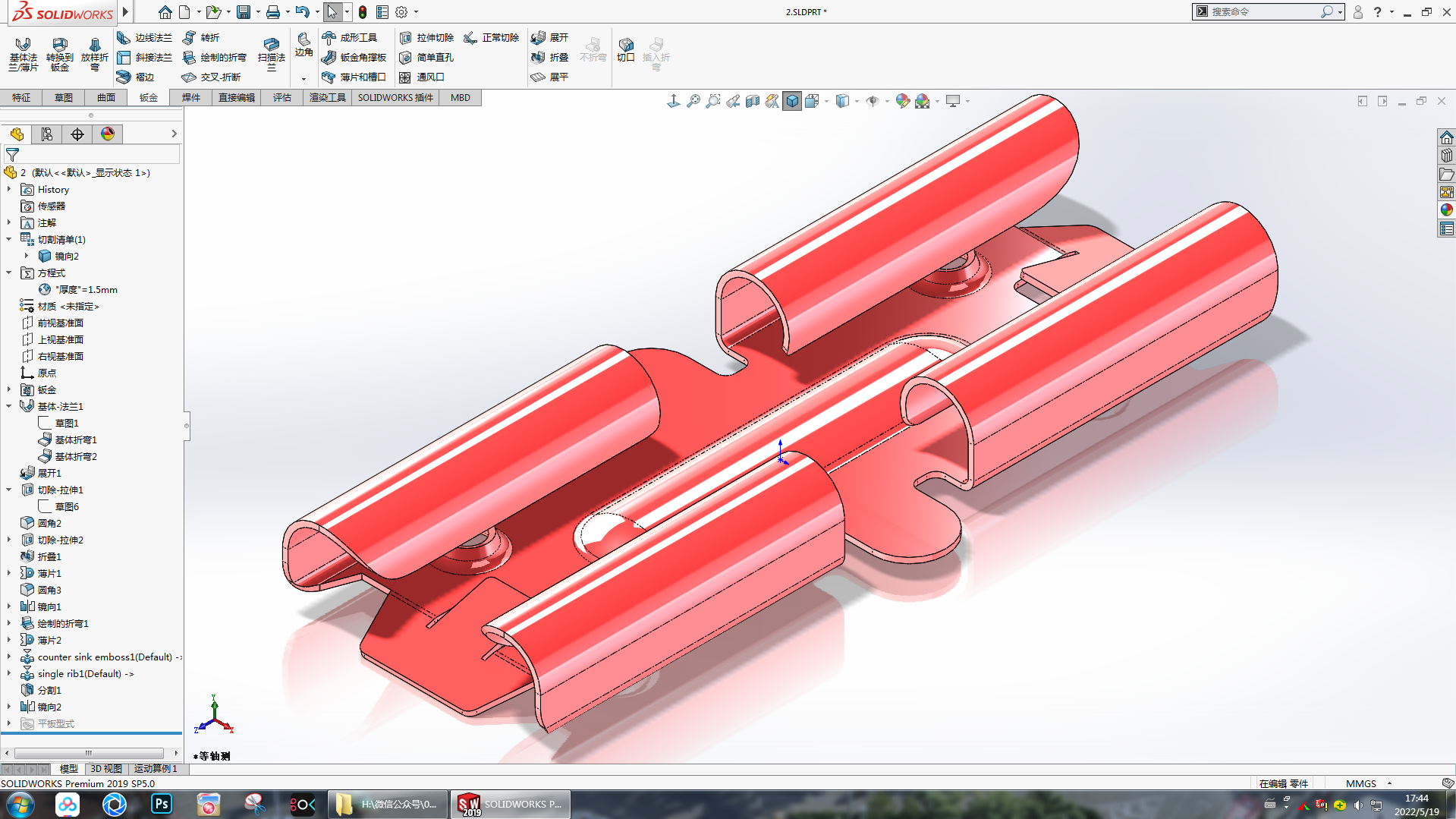The width and height of the screenshot is (1456, 819).
Task: Click the Unfold (展开) tool
Action: click(550, 37)
